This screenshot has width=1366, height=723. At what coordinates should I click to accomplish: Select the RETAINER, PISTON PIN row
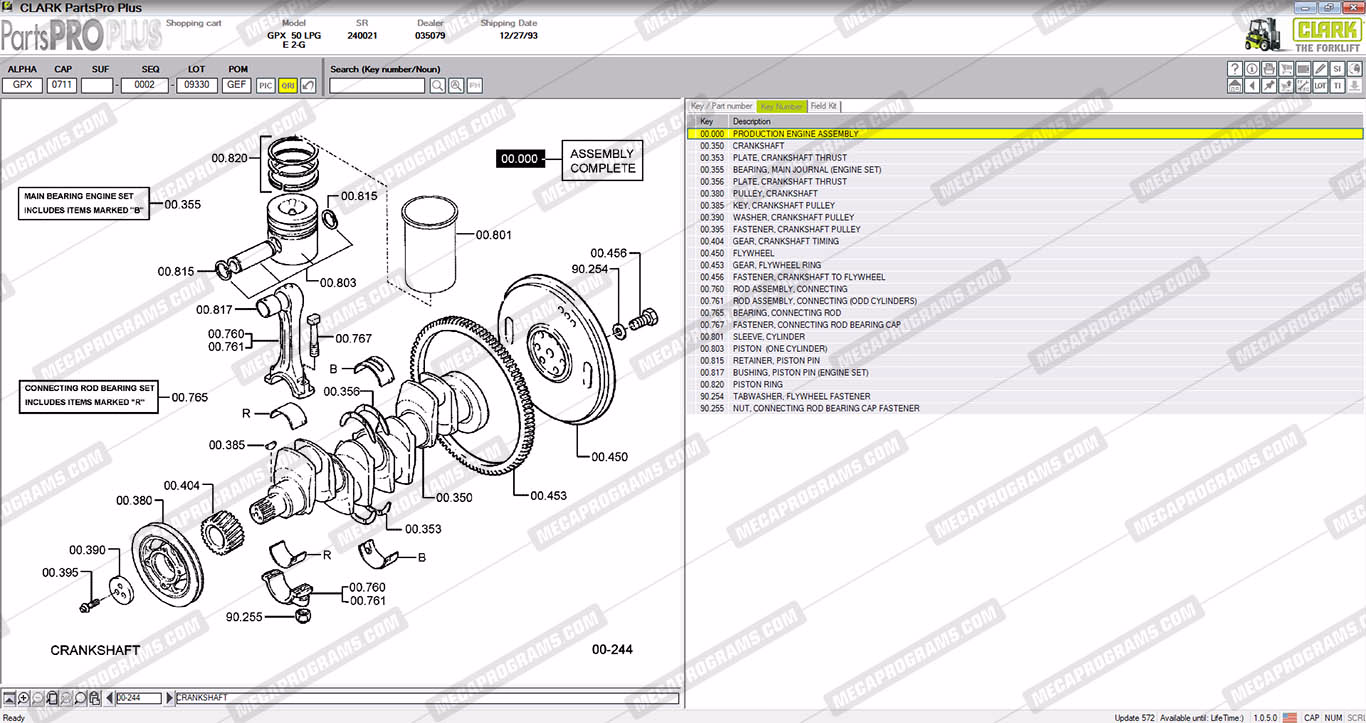click(x=1025, y=361)
